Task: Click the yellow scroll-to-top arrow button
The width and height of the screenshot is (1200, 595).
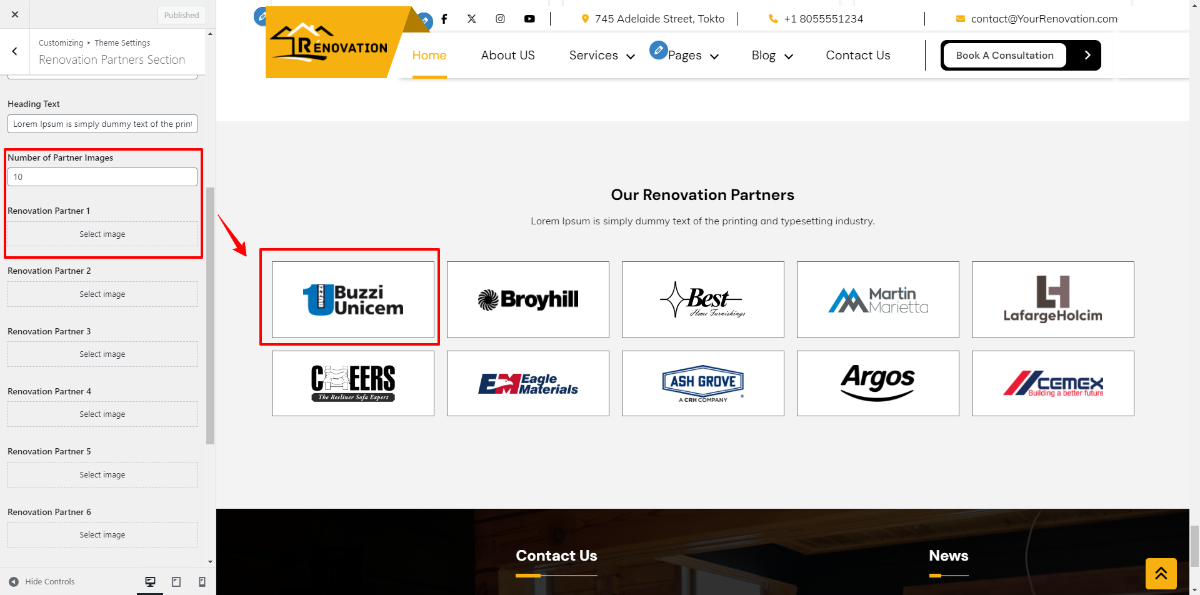Action: point(1161,573)
